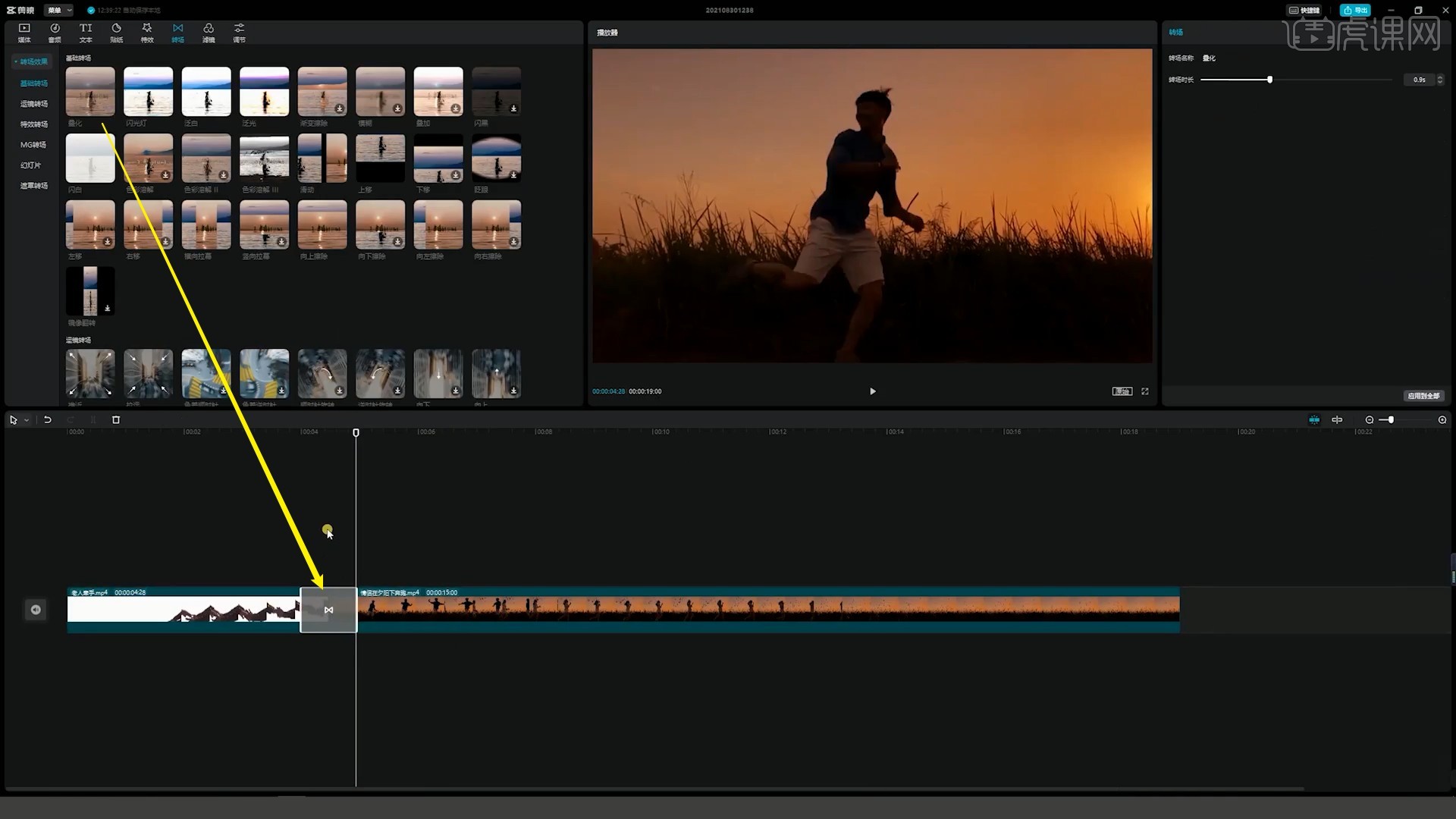
Task: Toggle the main track magnet snapping icon
Action: 1314,419
